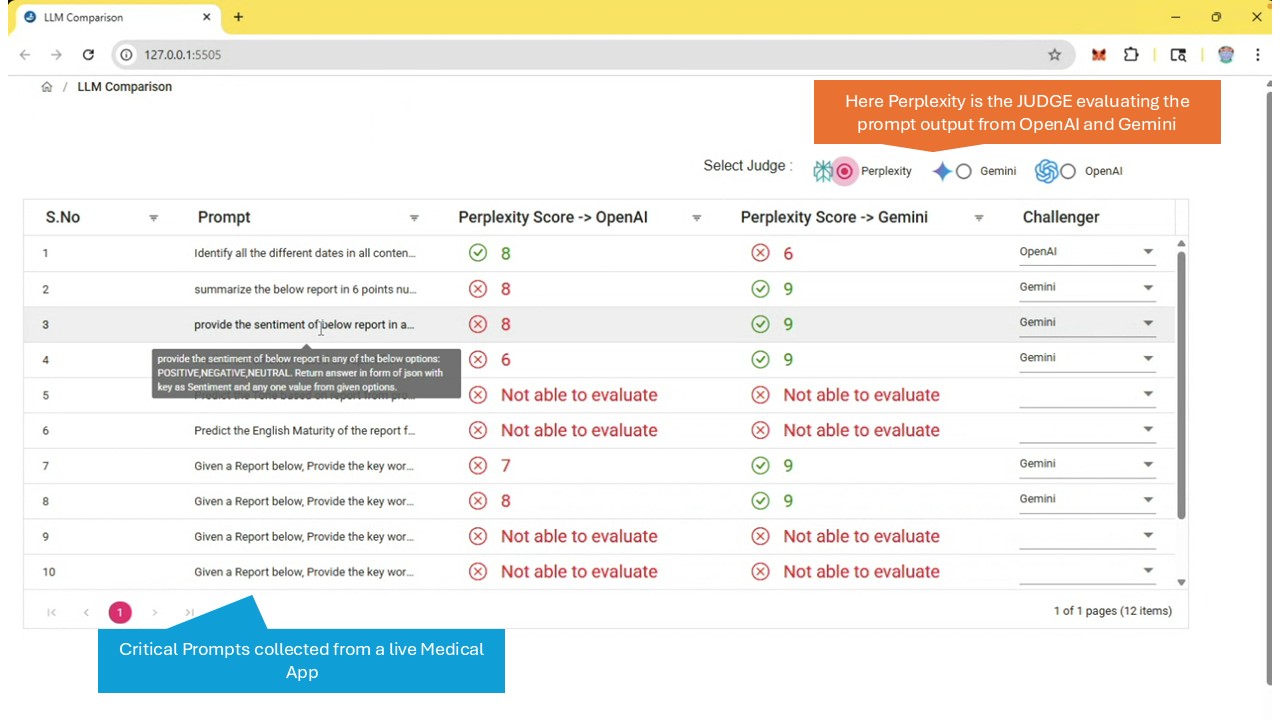Image resolution: width=1280 pixels, height=720 pixels.
Task: Click green check icon in row 2 Gemini score
Action: (x=760, y=289)
